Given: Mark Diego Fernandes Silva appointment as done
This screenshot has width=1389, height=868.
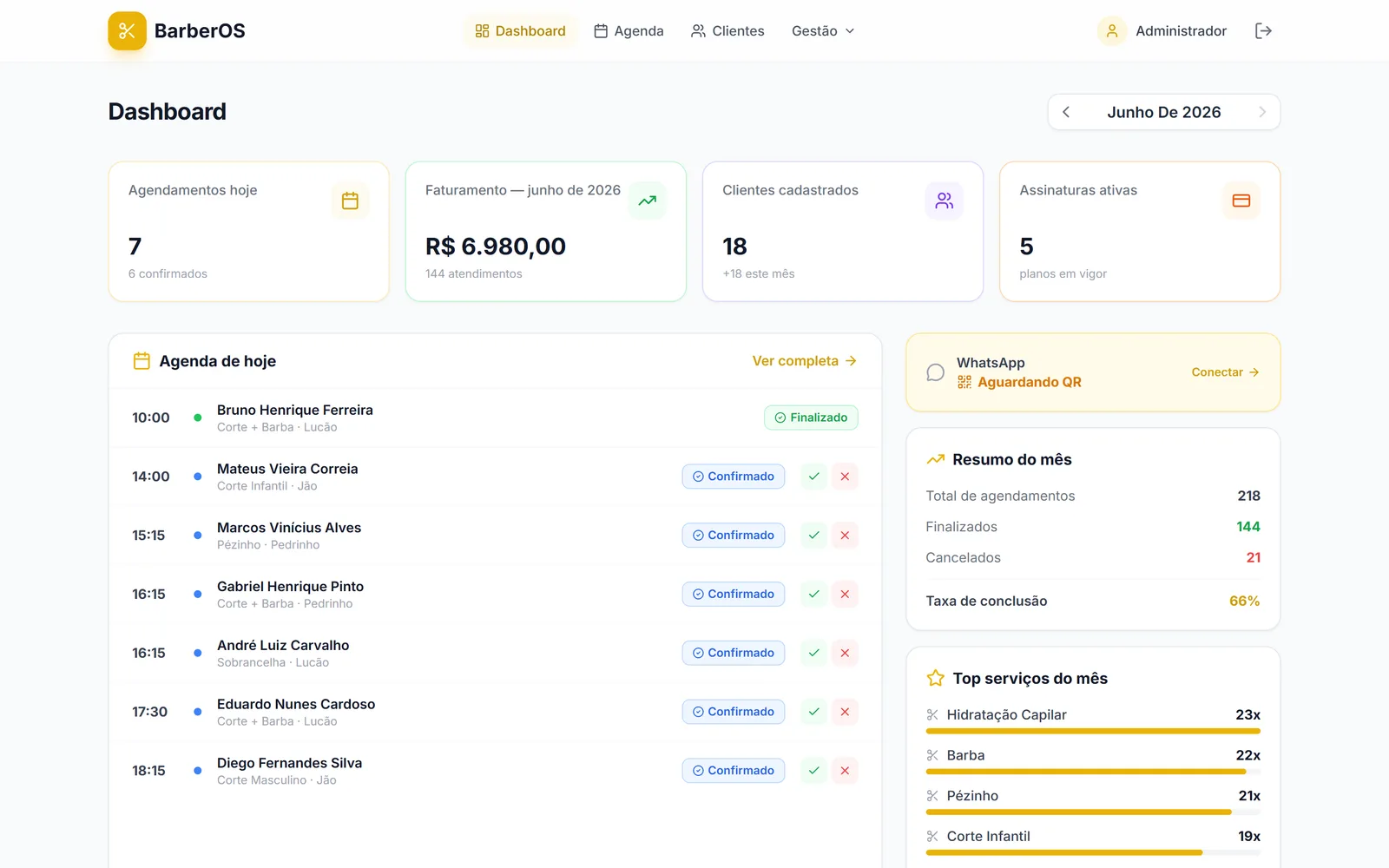Looking at the screenshot, I should coord(813,771).
